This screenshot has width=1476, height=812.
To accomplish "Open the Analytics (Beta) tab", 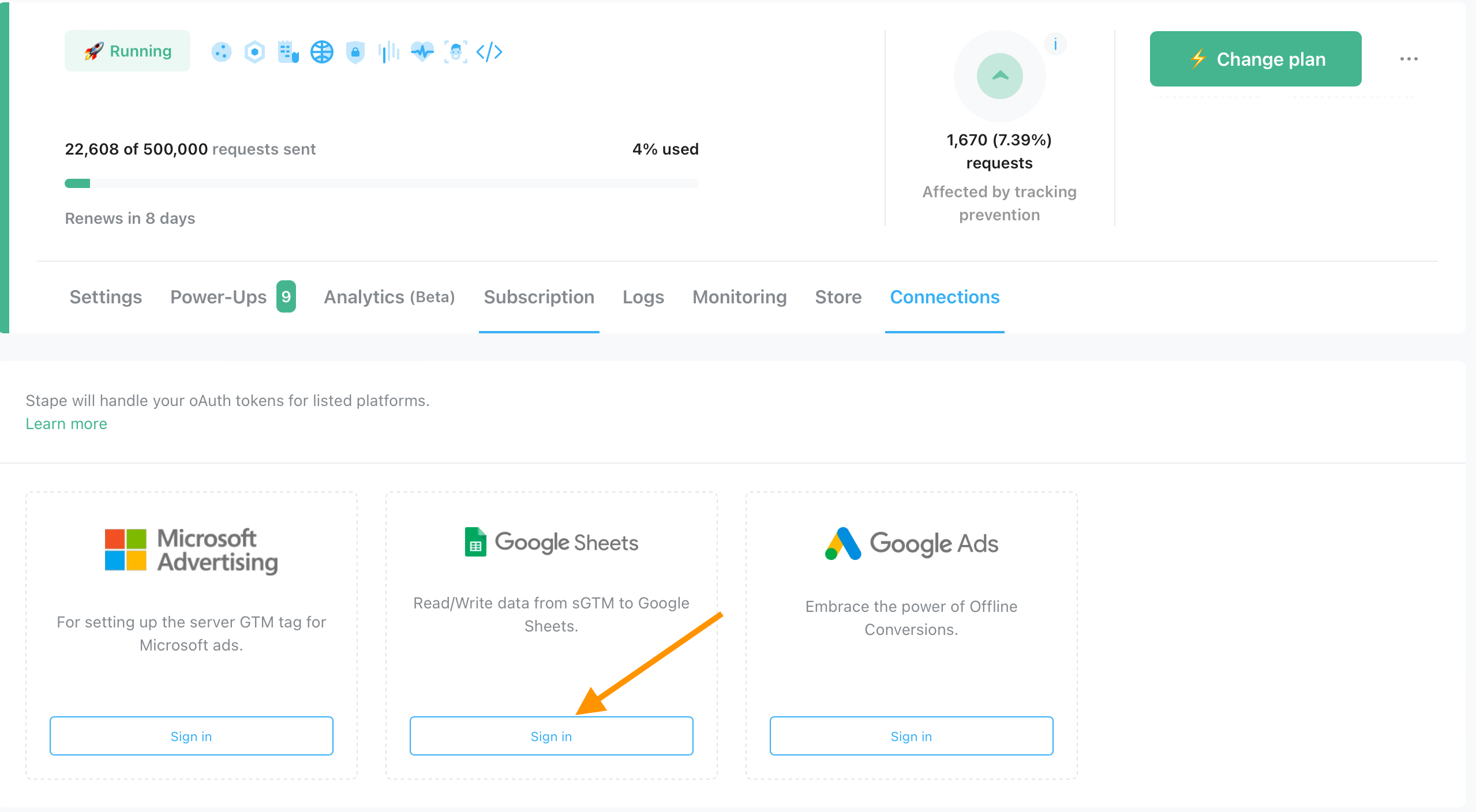I will (389, 297).
